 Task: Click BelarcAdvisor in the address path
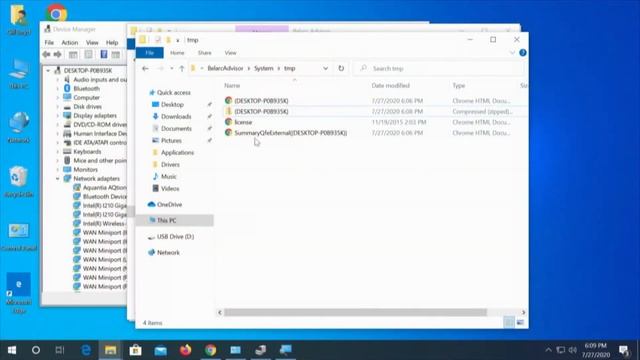click(x=225, y=68)
